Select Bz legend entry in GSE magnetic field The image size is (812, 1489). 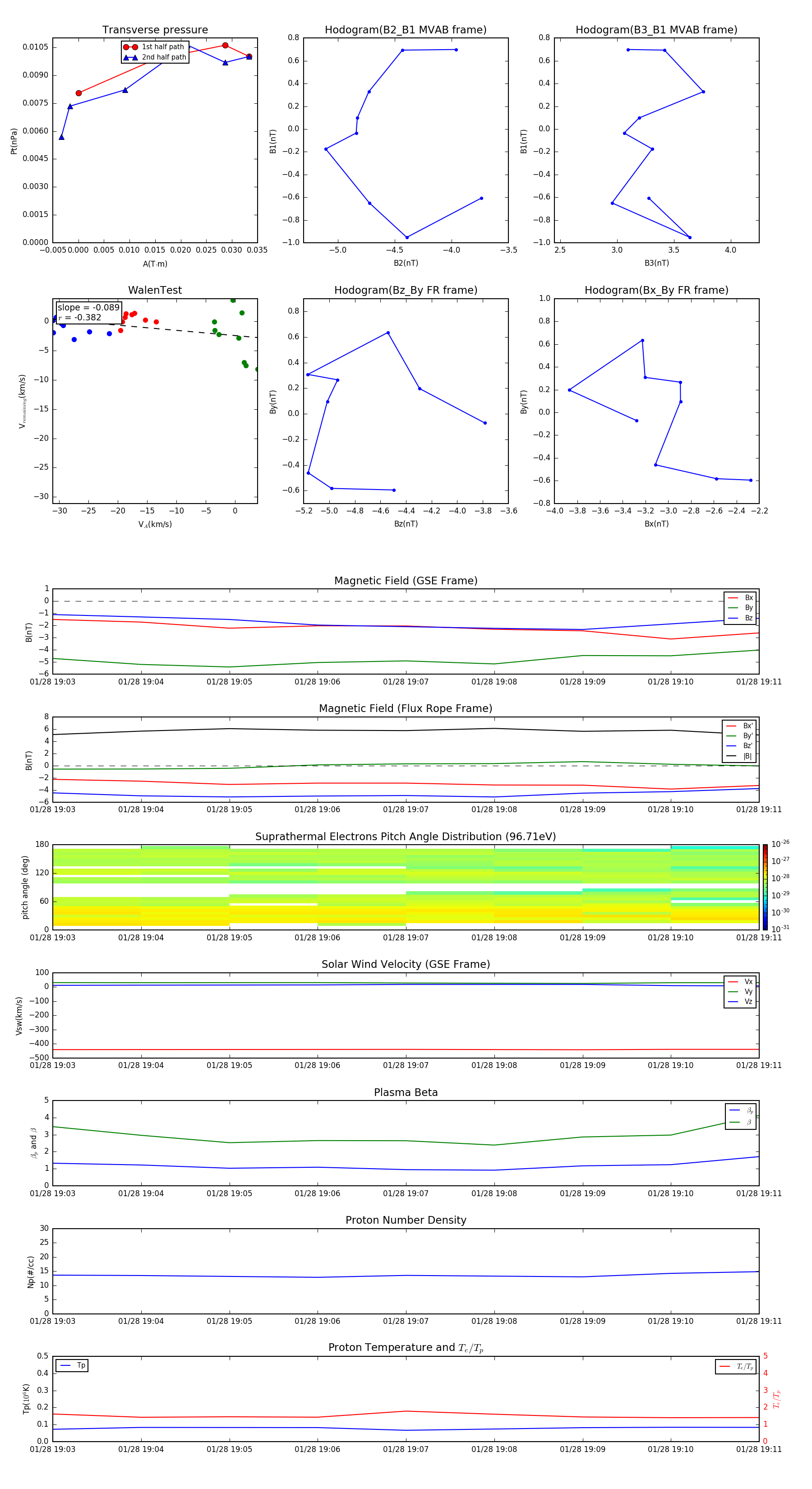tap(740, 618)
